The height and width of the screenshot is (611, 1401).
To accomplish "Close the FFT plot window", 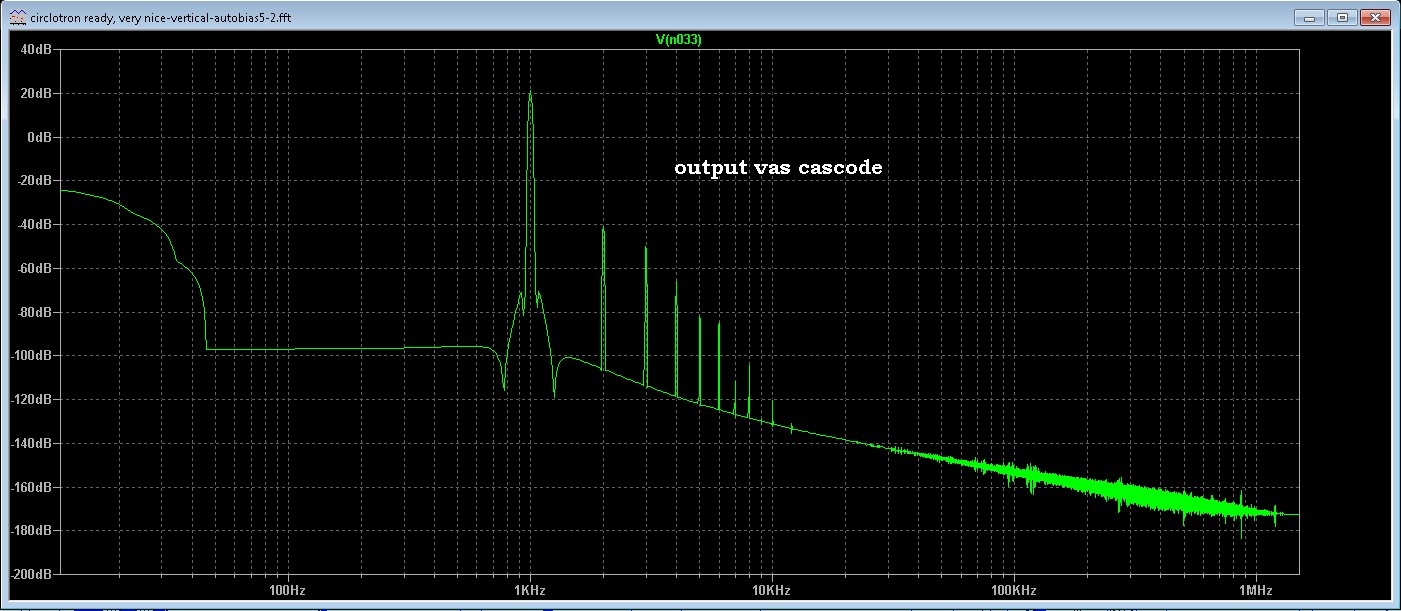I will [x=1375, y=17].
